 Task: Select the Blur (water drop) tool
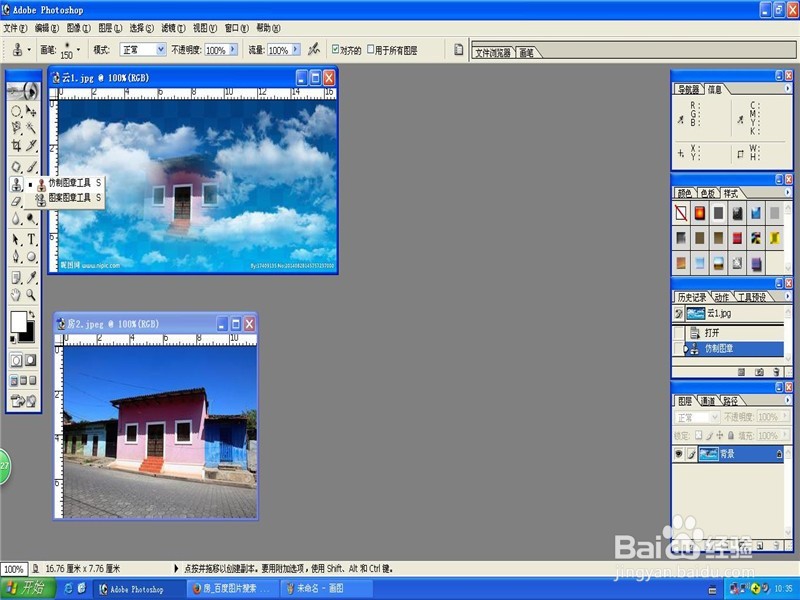pyautogui.click(x=16, y=219)
